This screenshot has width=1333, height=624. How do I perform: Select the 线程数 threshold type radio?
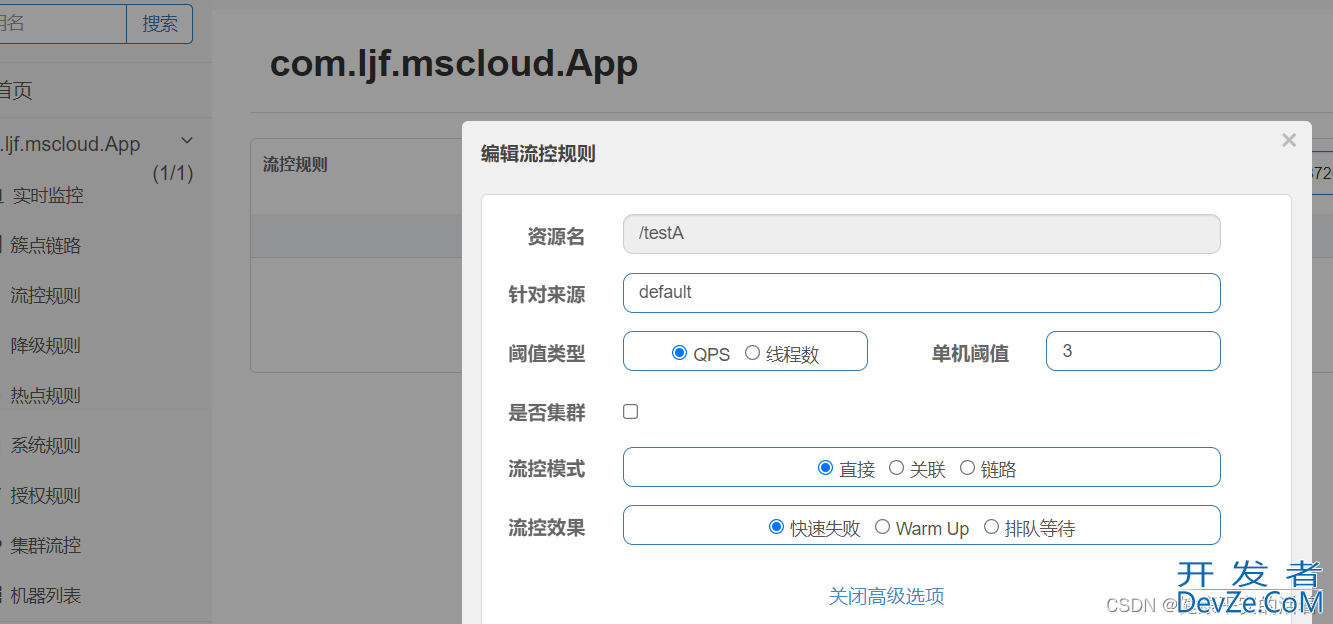tap(752, 353)
